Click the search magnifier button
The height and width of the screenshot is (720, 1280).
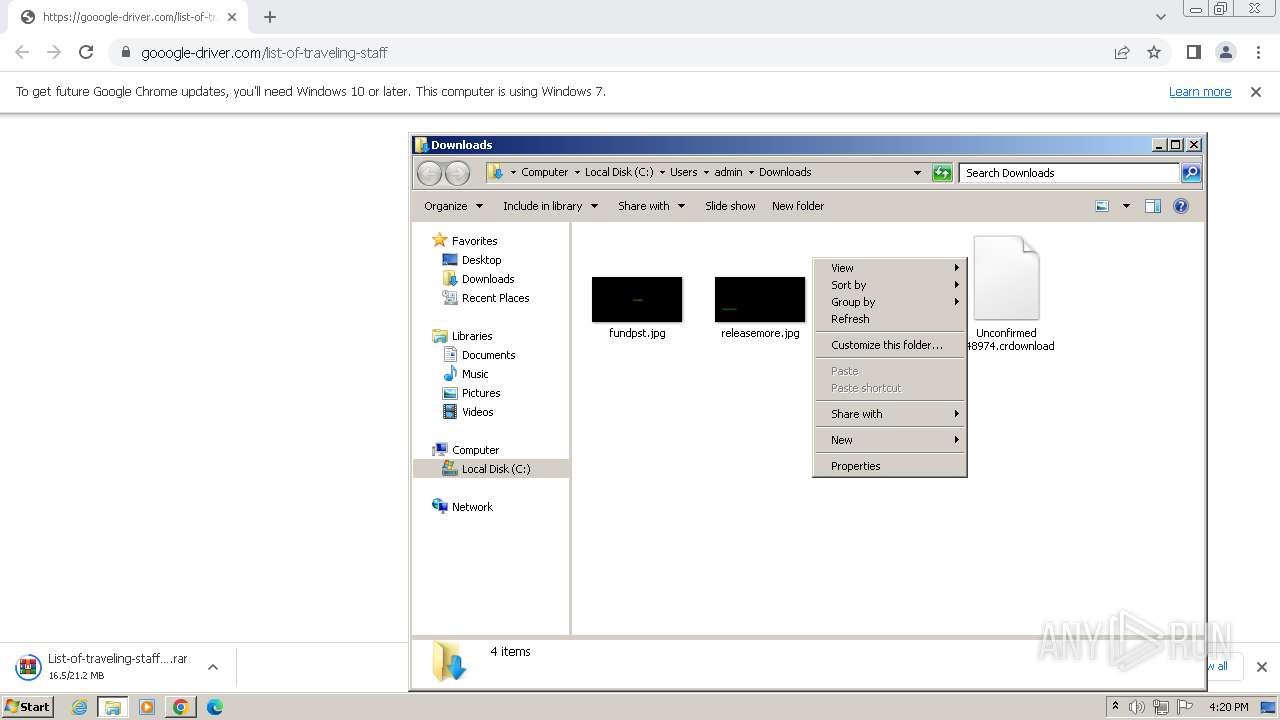coord(1190,173)
